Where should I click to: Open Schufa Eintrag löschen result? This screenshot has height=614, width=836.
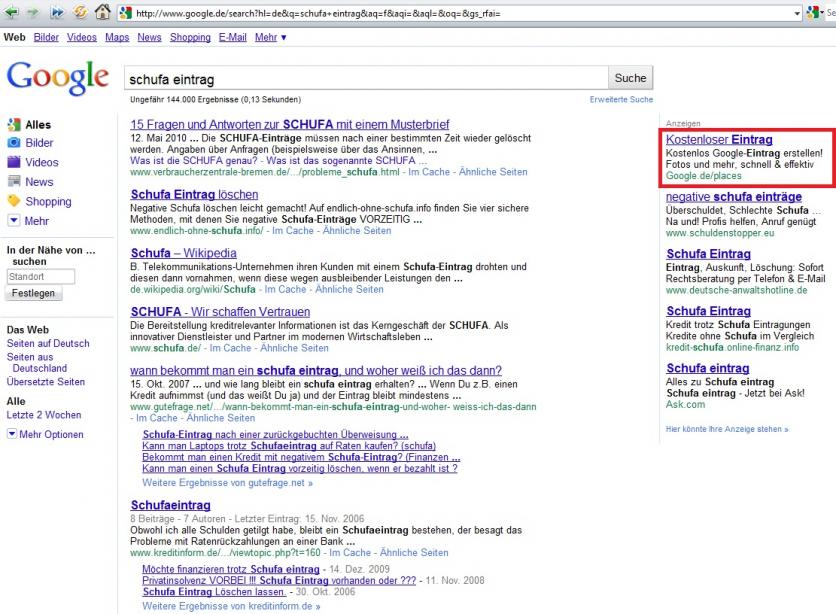(194, 195)
